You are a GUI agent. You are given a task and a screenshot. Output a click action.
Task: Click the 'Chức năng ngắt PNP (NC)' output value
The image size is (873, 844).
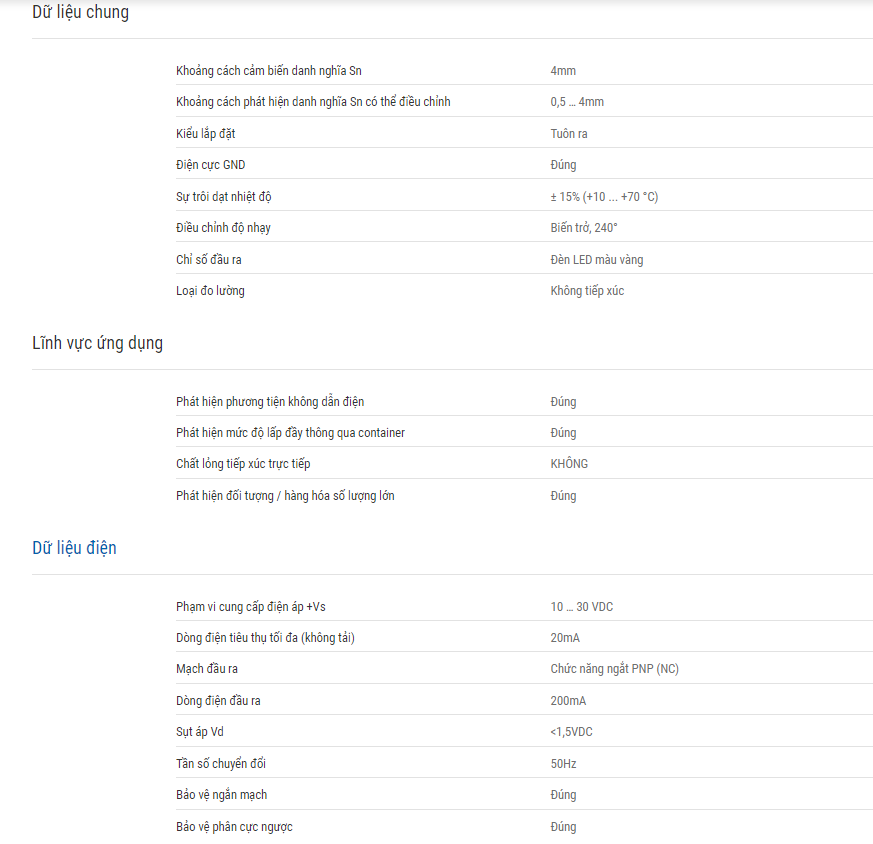(614, 669)
